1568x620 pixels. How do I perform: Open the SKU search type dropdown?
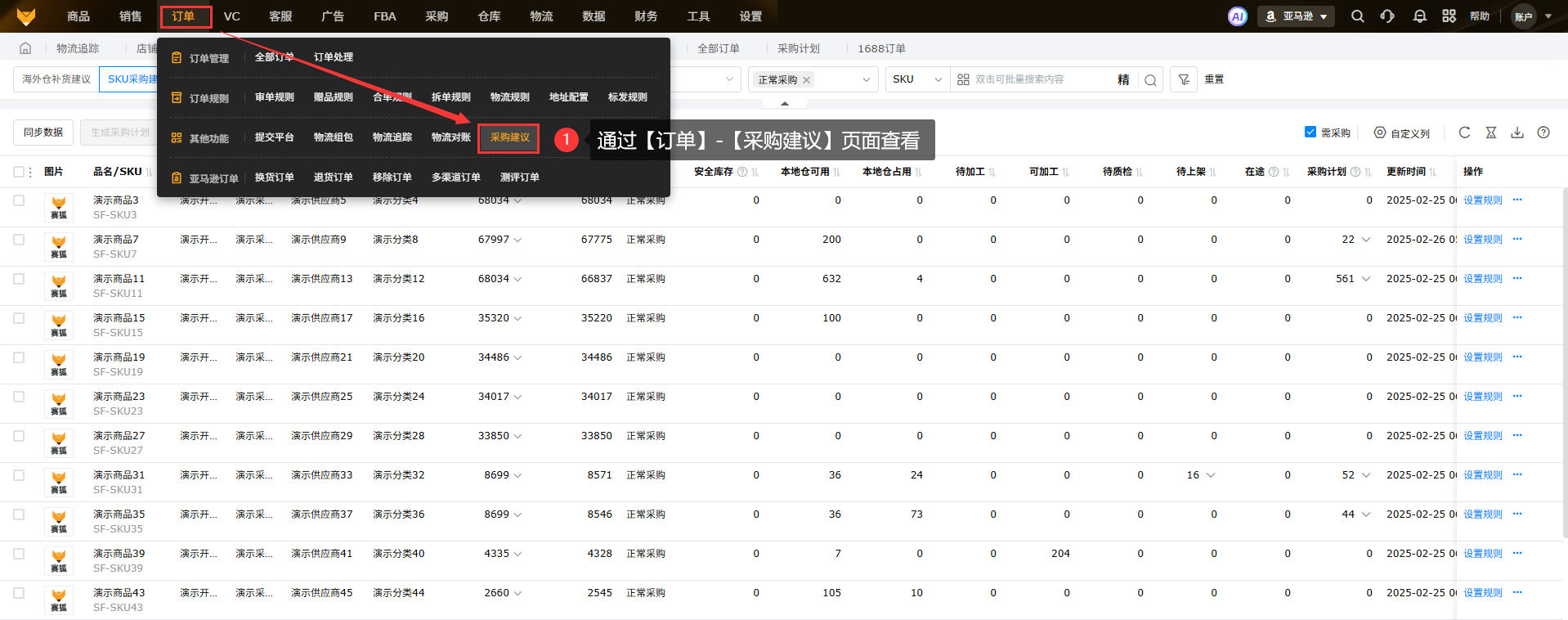click(x=917, y=79)
